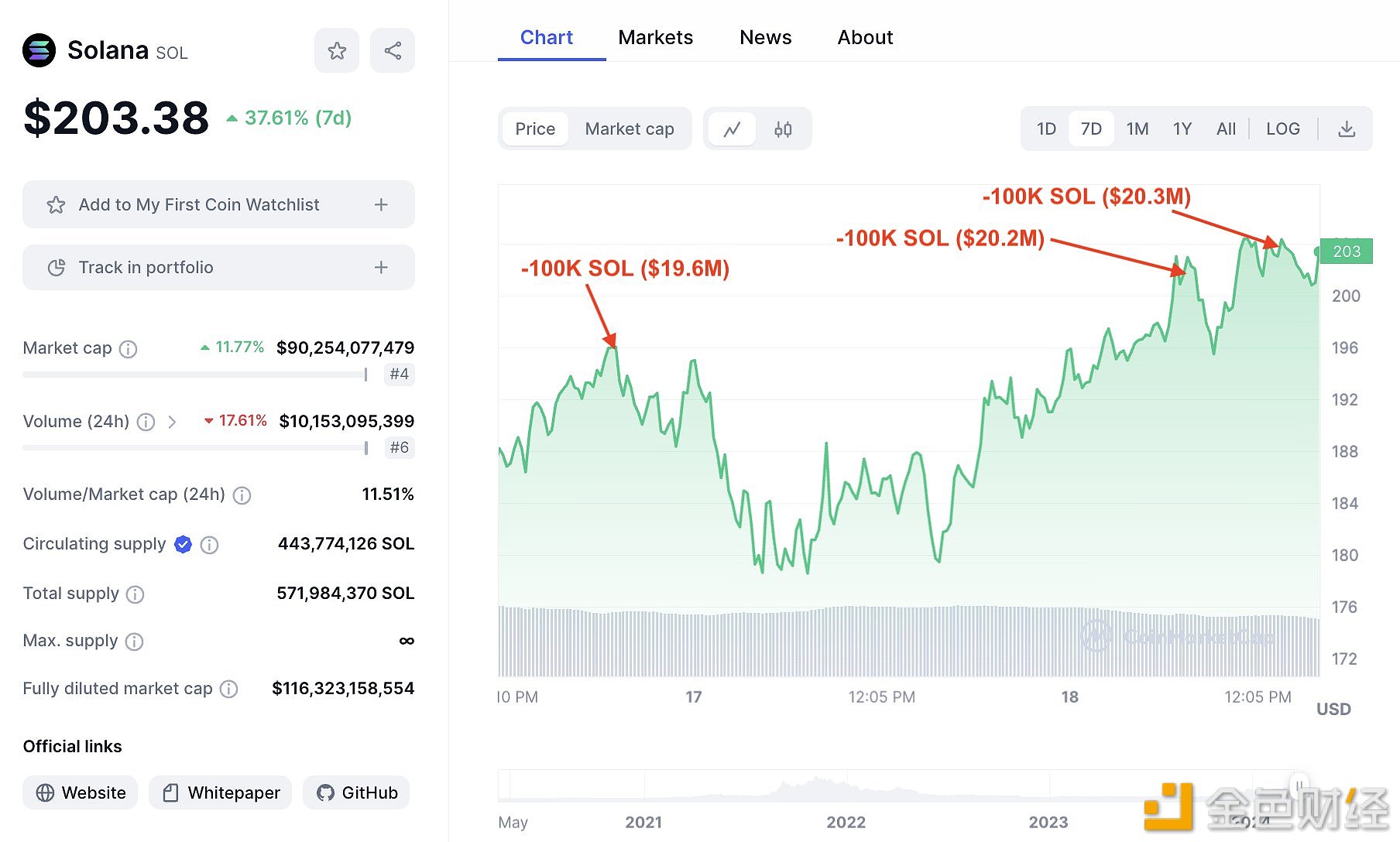Select the Market cap toggle

pyautogui.click(x=630, y=129)
